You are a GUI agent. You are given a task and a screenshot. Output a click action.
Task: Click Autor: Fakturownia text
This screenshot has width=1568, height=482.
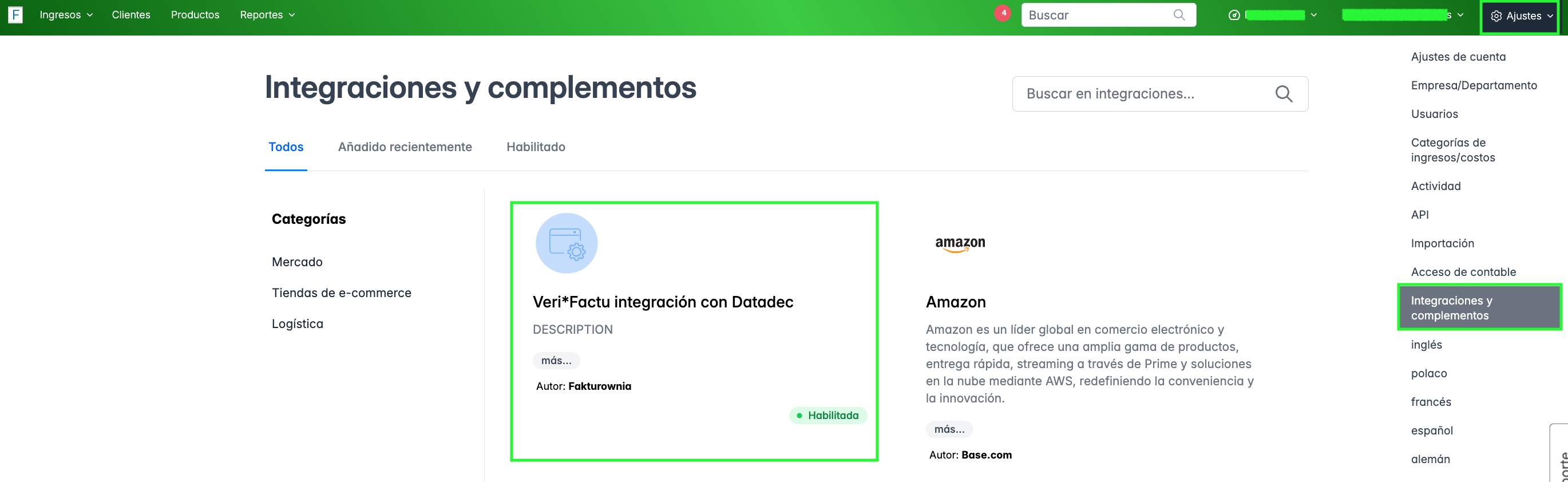[x=583, y=386]
